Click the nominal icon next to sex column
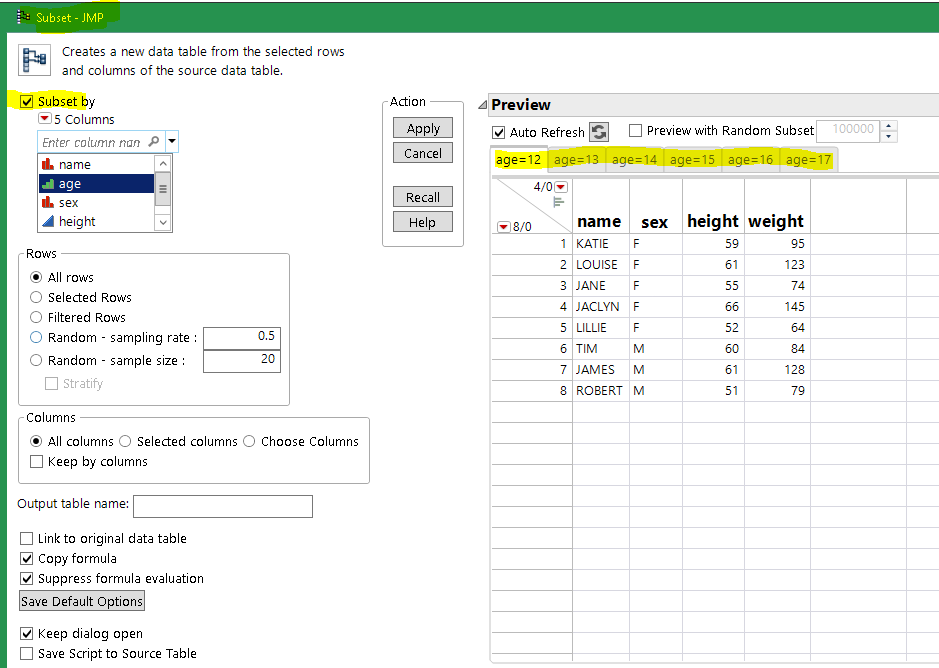Screen dimensions: 939x668 click(47, 202)
